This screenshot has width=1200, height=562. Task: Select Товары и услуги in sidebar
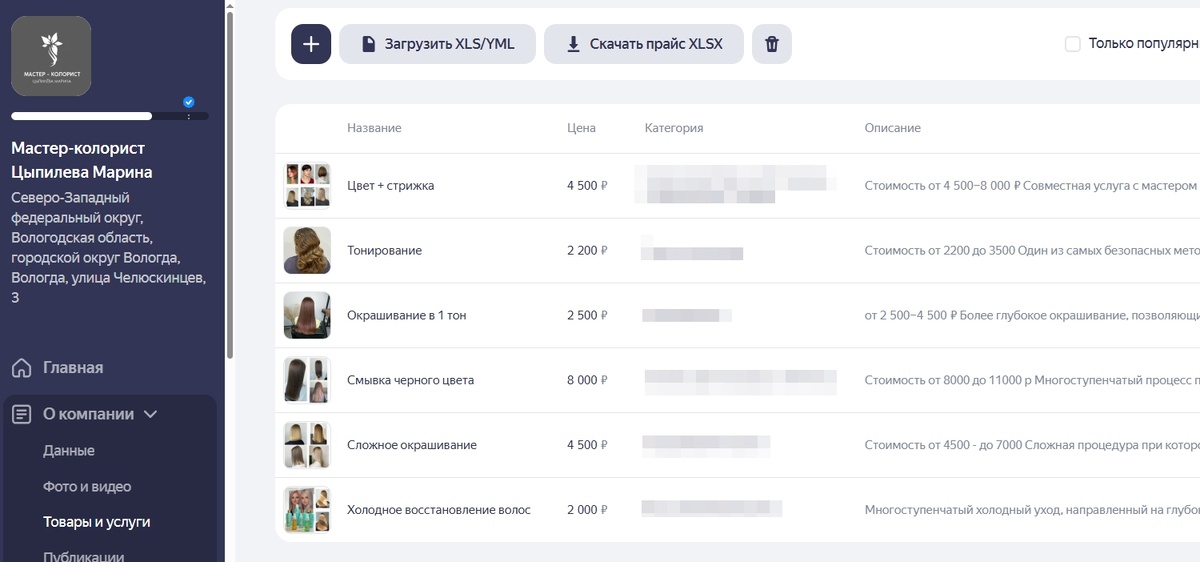(x=97, y=522)
